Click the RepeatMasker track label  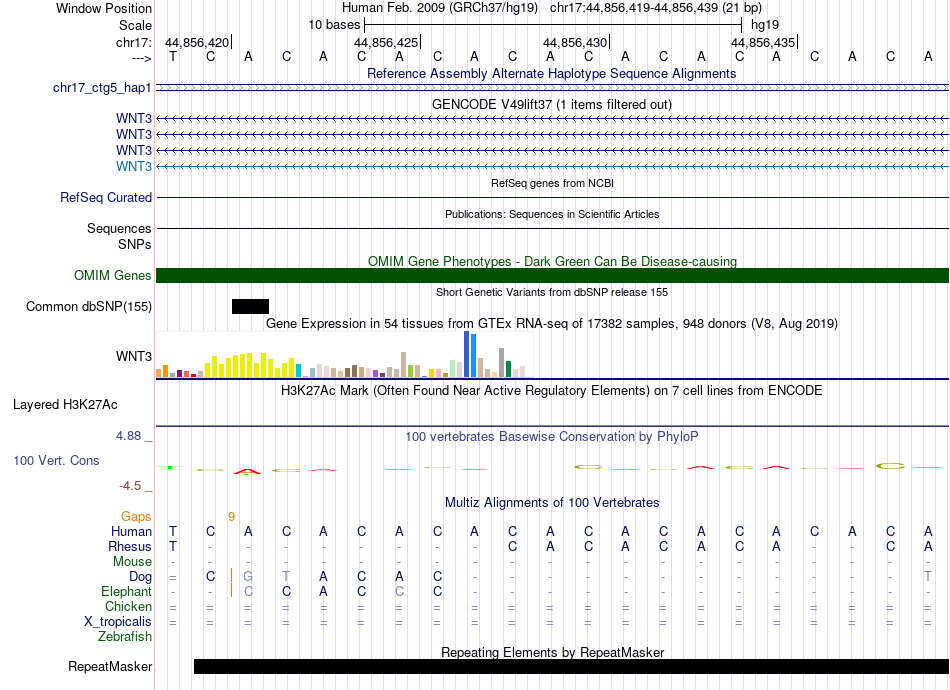(x=110, y=666)
